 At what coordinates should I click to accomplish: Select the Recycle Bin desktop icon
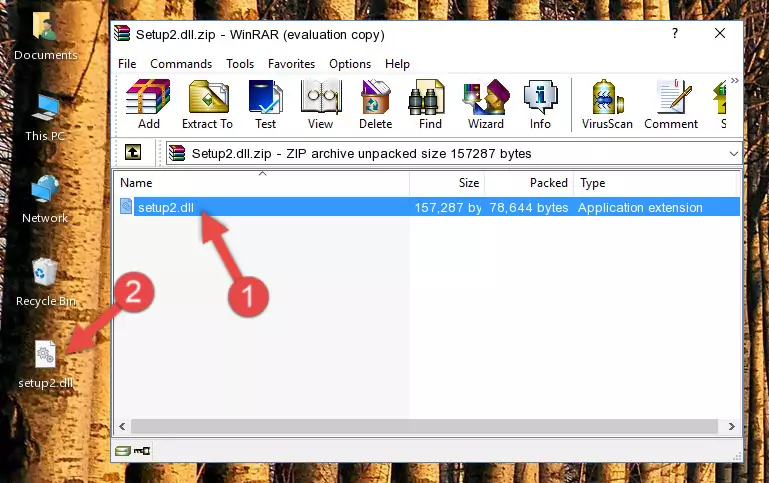tap(46, 282)
